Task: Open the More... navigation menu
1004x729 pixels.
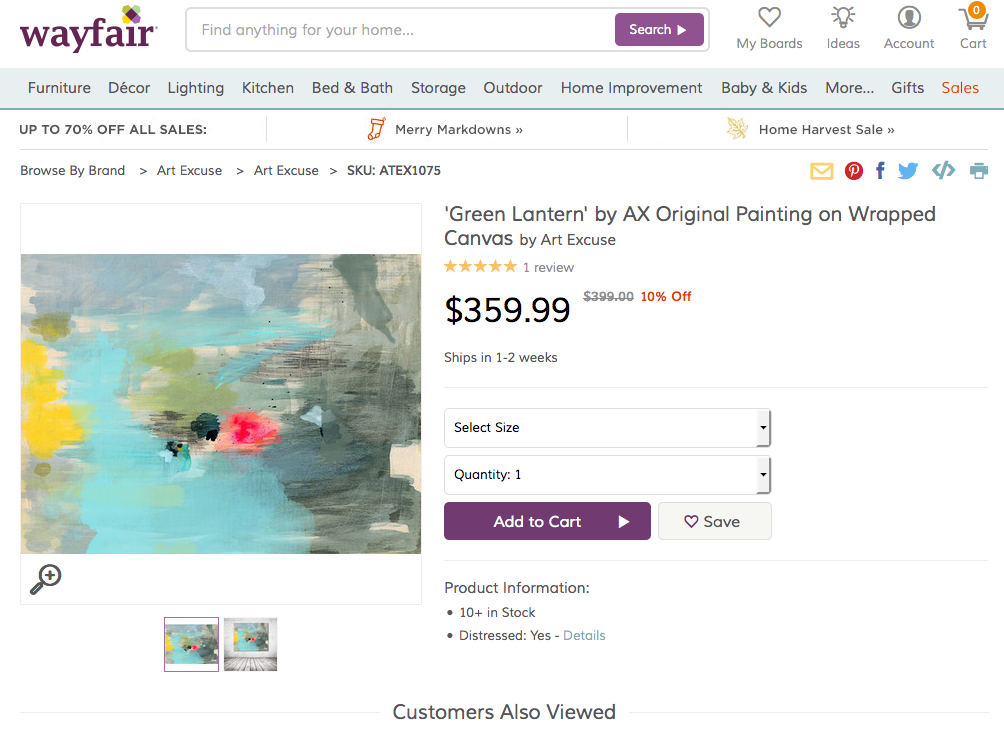Action: click(849, 88)
